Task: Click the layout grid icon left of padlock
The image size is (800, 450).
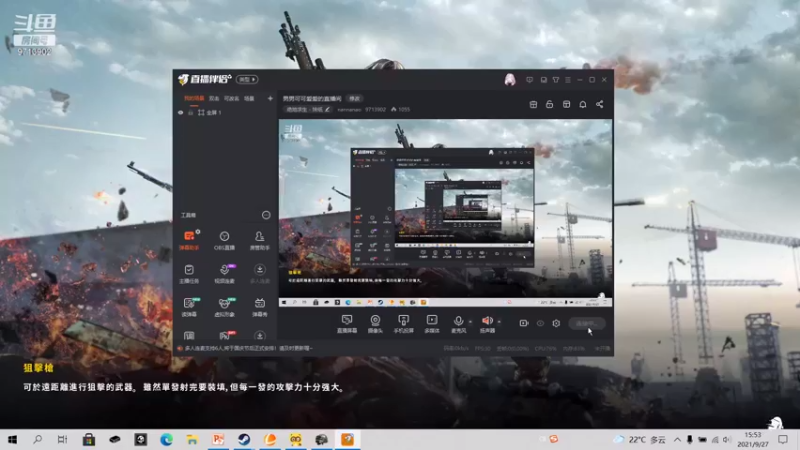Action: (x=533, y=104)
